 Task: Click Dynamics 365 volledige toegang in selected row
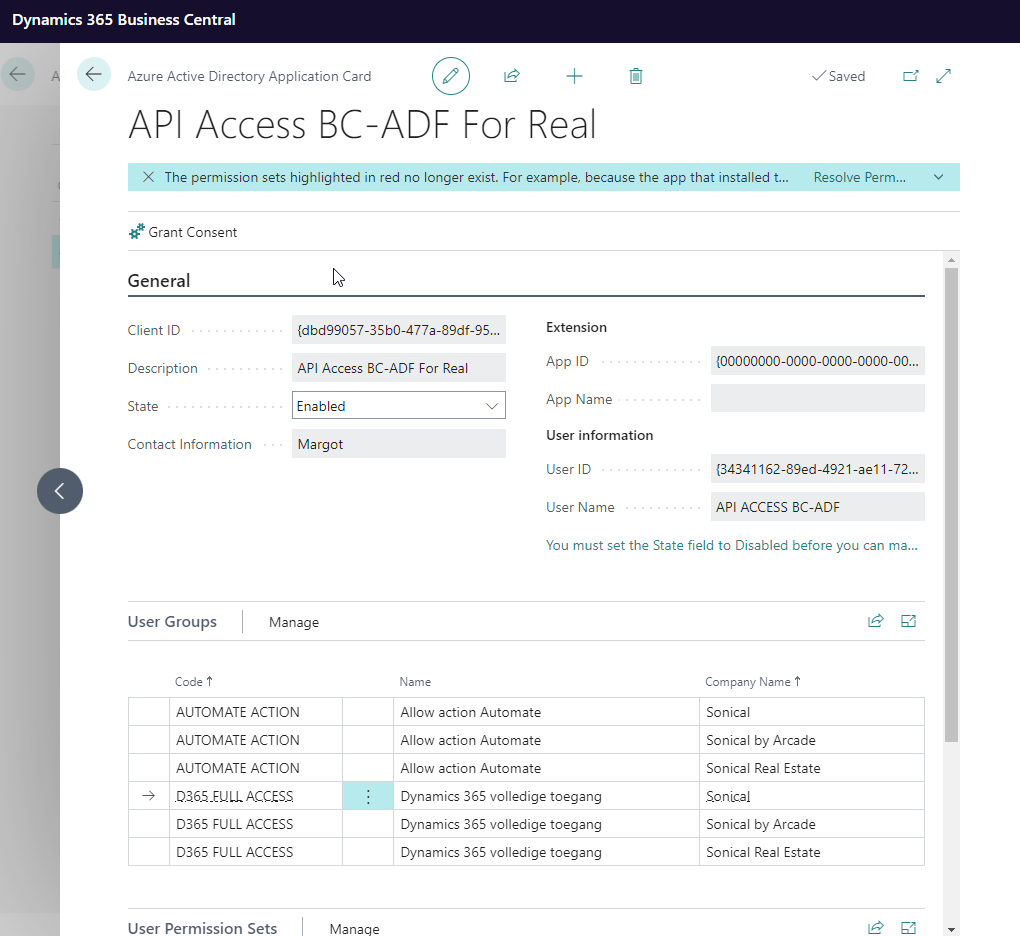pyautogui.click(x=501, y=796)
